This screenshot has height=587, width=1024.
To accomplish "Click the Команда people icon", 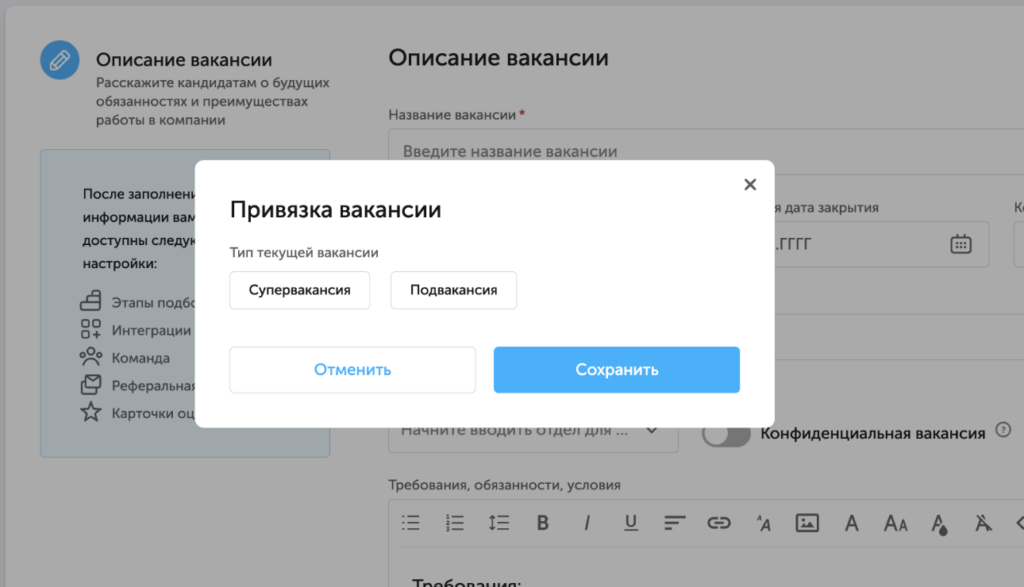I will [x=91, y=357].
